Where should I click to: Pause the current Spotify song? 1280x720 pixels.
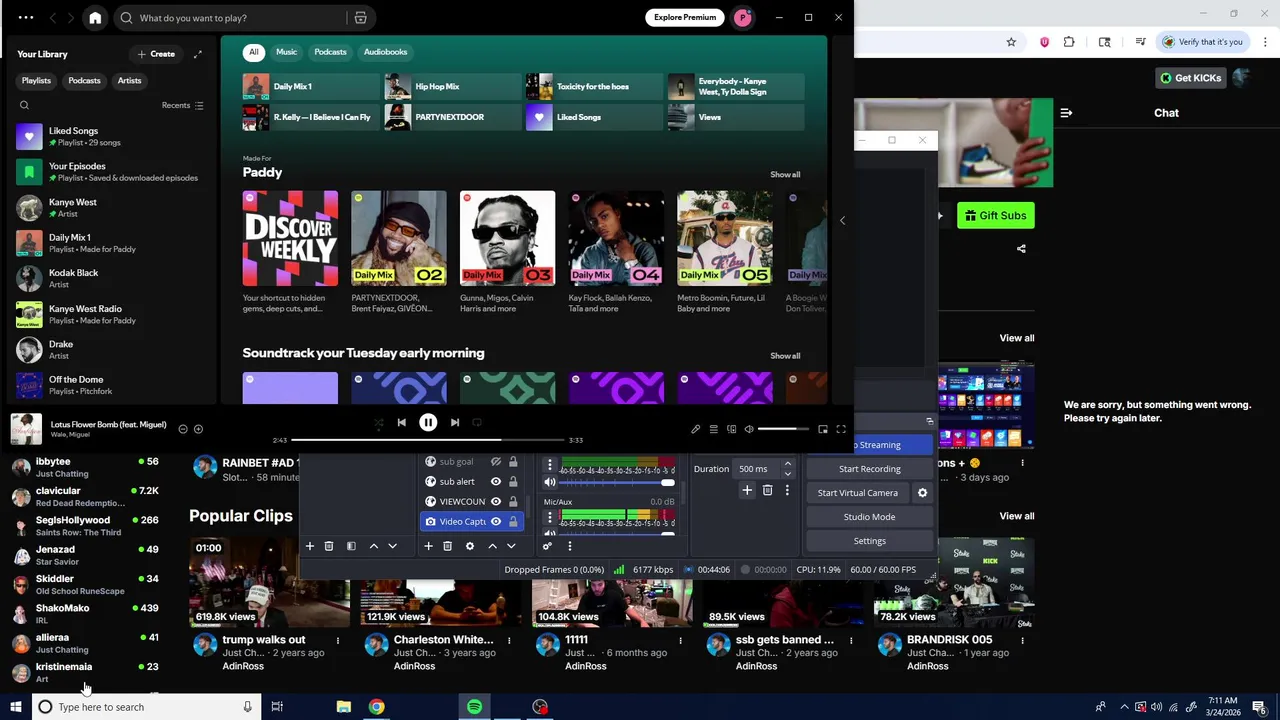point(428,422)
